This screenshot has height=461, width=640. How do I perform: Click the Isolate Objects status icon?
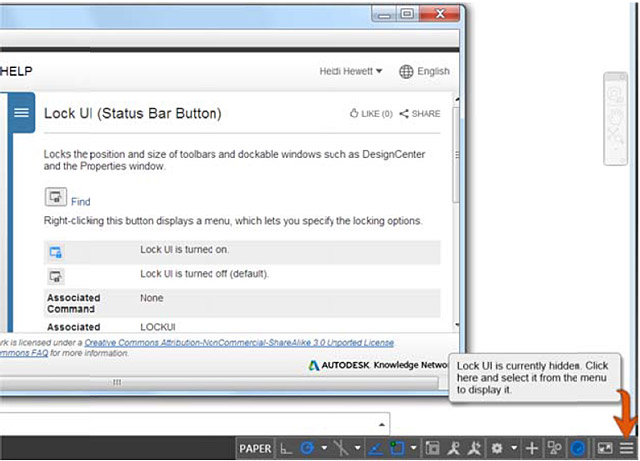[x=555, y=448]
